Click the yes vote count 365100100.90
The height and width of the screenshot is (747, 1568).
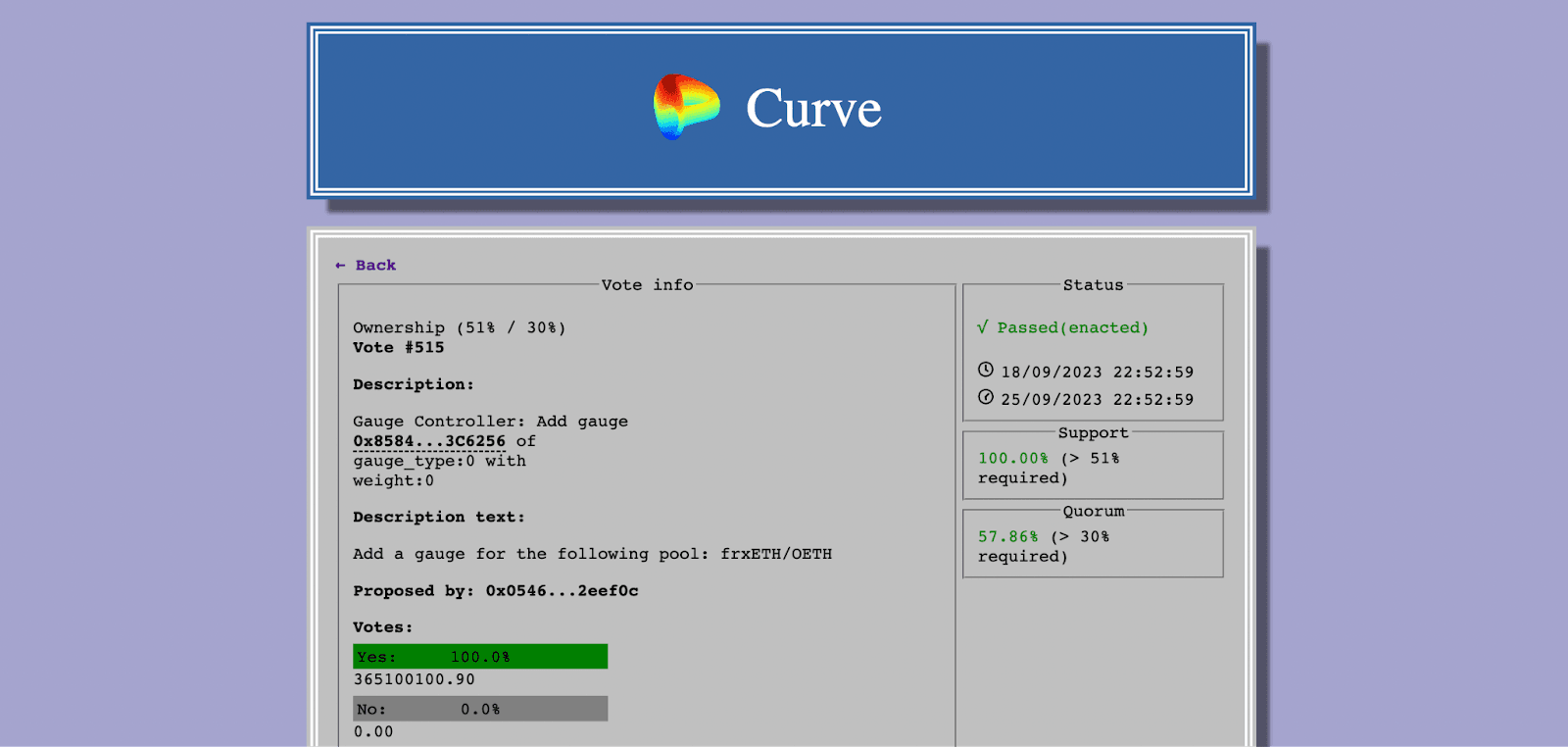415,679
